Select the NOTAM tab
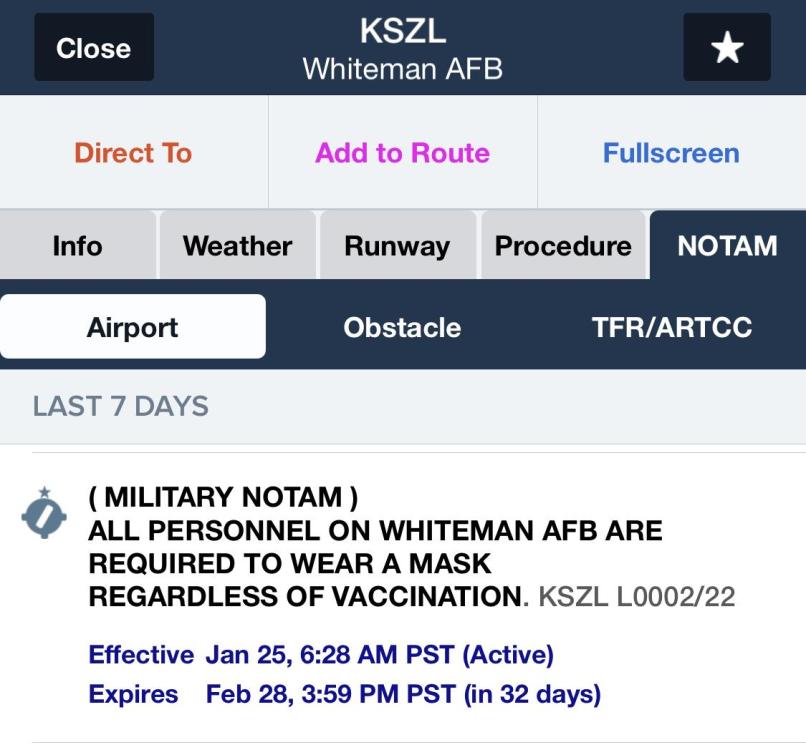 pos(727,245)
